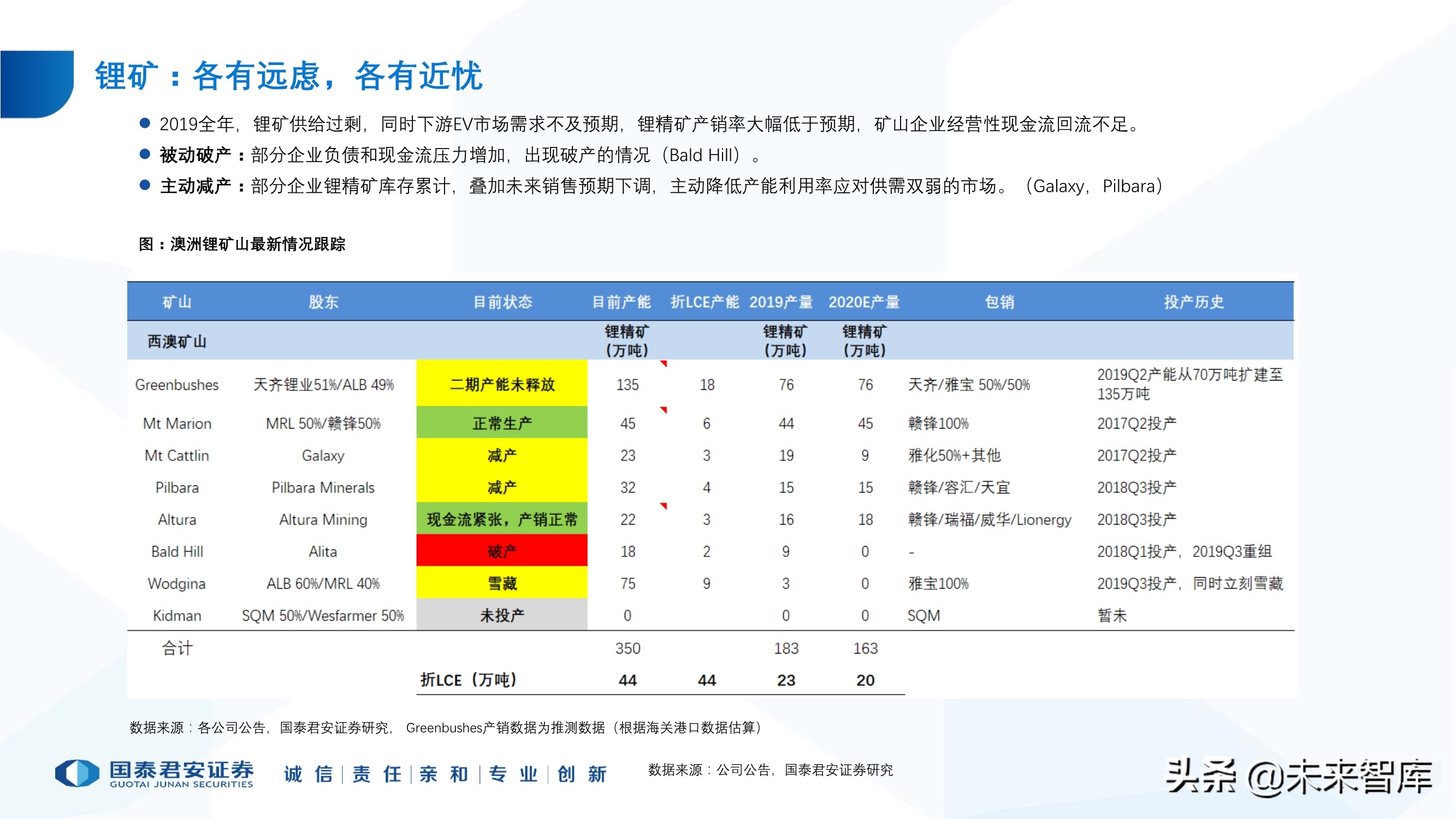
Task: Select the chart caption 图：澳洲锂矿山最新情况跟踪
Action: pyautogui.click(x=242, y=244)
